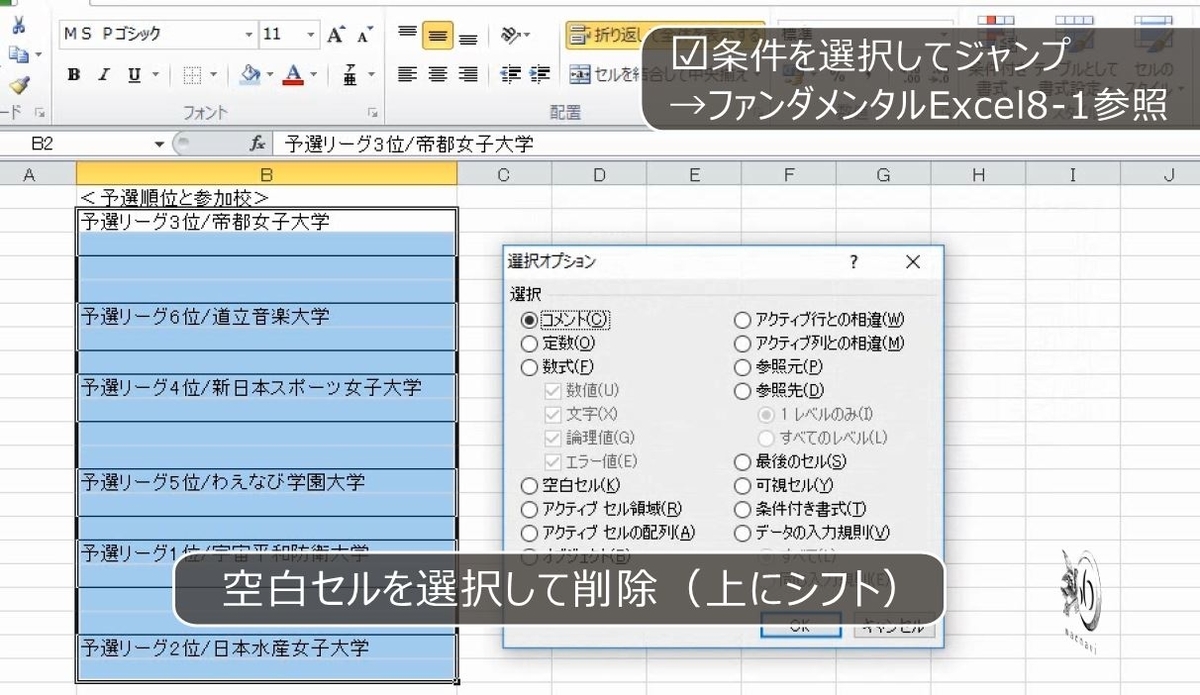1200x695 pixels.
Task: Toggle Bold formatting
Action: tap(74, 74)
